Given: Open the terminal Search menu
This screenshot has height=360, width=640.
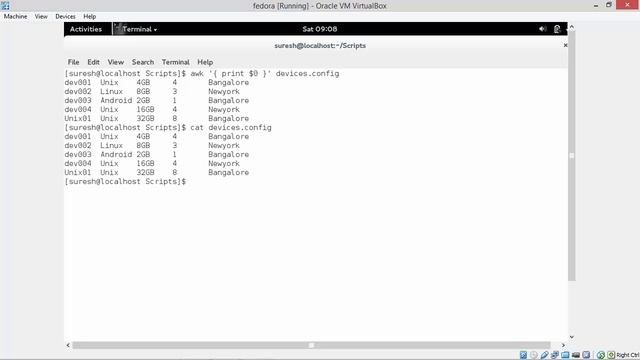Looking at the screenshot, I should [x=143, y=62].
